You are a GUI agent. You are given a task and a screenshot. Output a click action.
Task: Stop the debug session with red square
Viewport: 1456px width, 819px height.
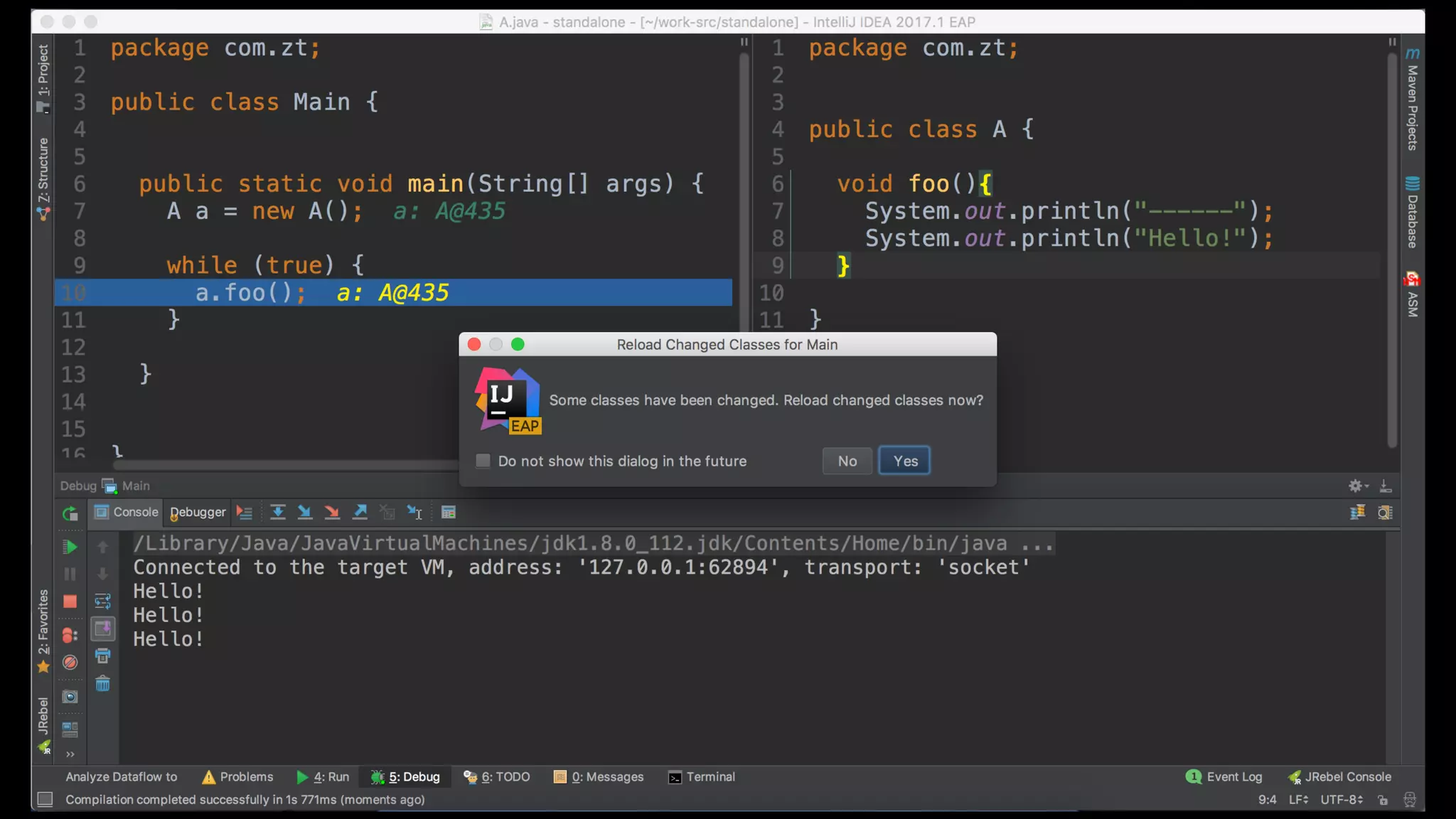[x=70, y=601]
